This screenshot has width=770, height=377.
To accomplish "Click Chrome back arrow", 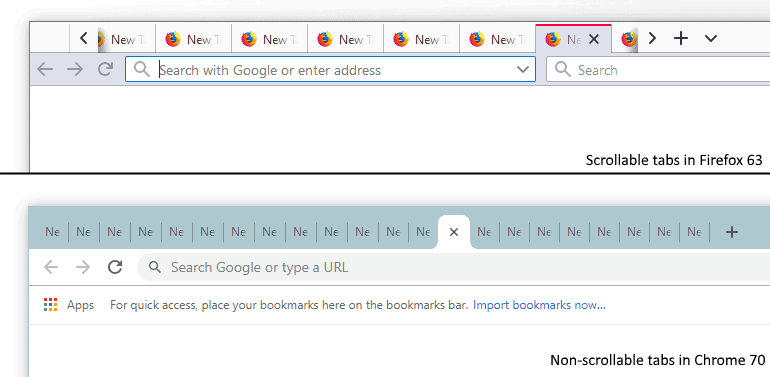I will click(51, 267).
